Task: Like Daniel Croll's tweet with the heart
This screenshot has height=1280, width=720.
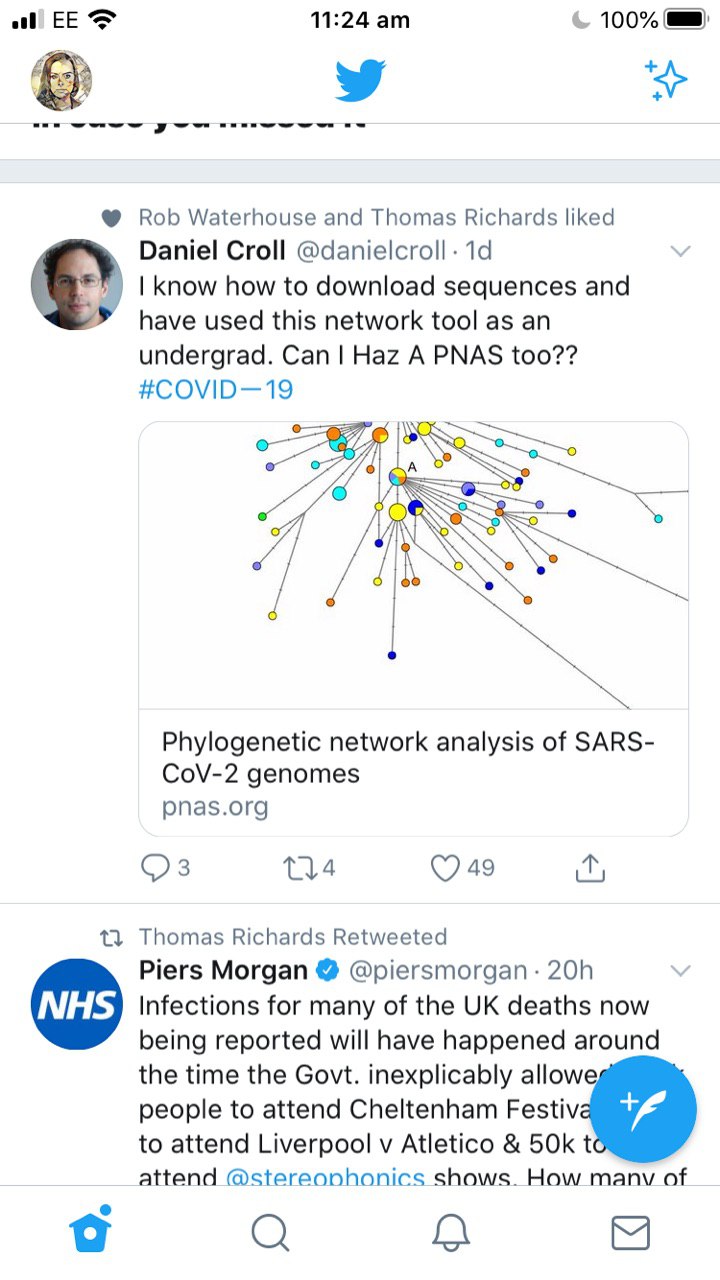Action: tap(445, 868)
